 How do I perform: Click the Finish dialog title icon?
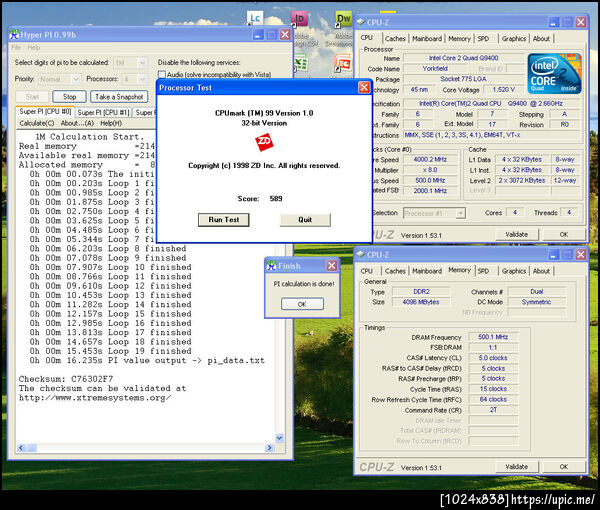[271, 266]
